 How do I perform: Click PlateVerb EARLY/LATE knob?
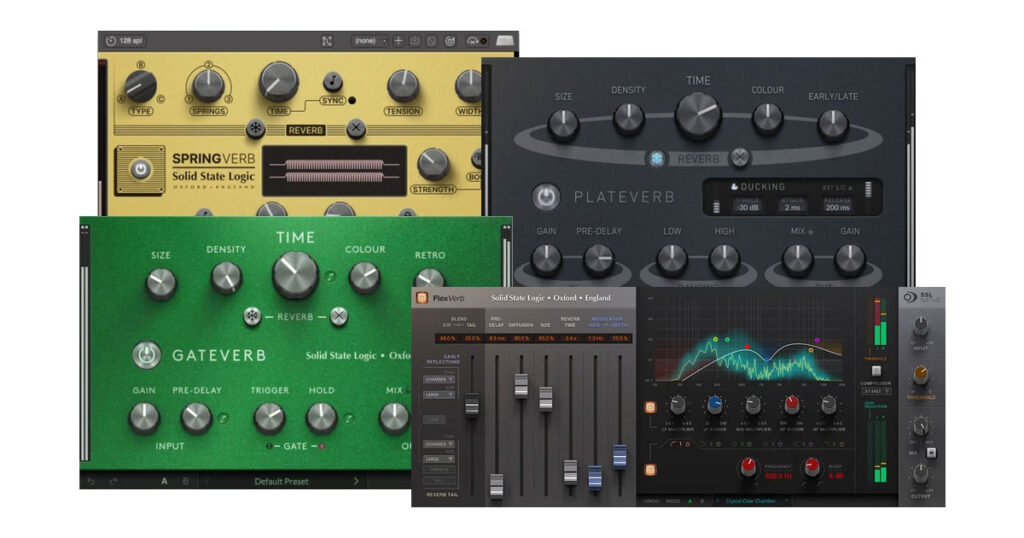(x=833, y=125)
